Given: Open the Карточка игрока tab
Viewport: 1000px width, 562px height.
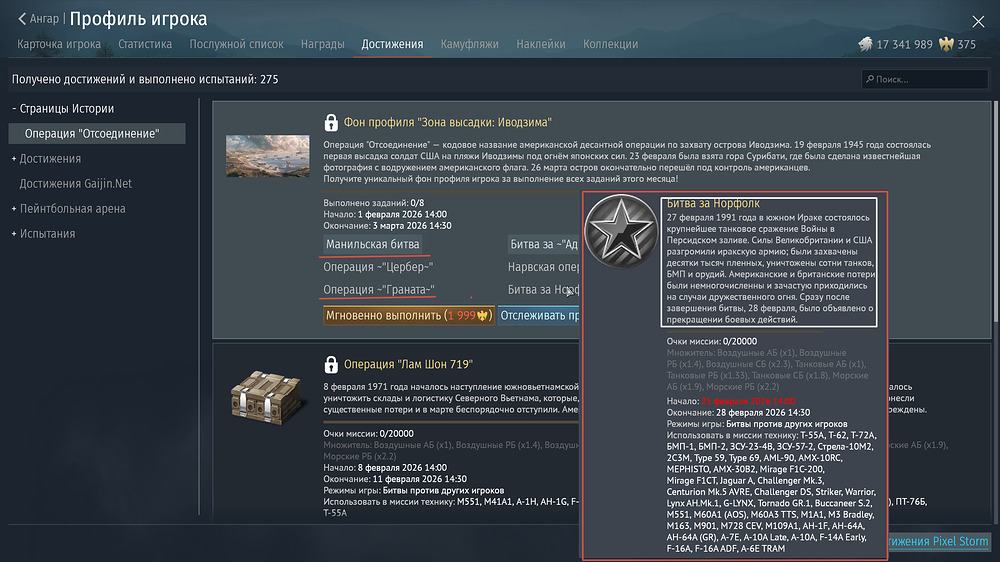Looking at the screenshot, I should click(x=59, y=44).
